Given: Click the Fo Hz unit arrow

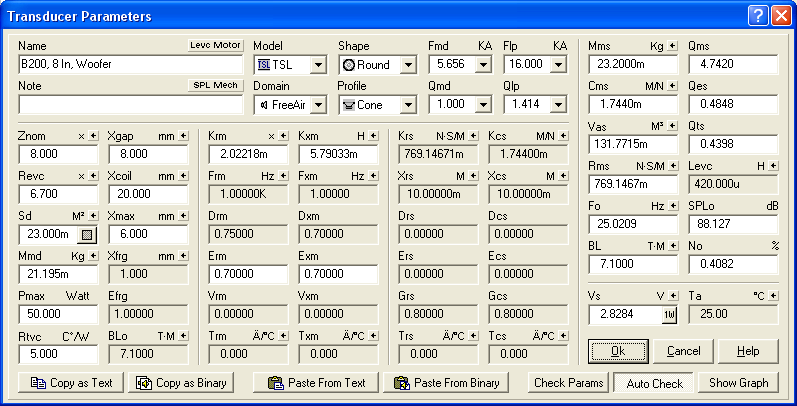Looking at the screenshot, I should click(x=673, y=206).
